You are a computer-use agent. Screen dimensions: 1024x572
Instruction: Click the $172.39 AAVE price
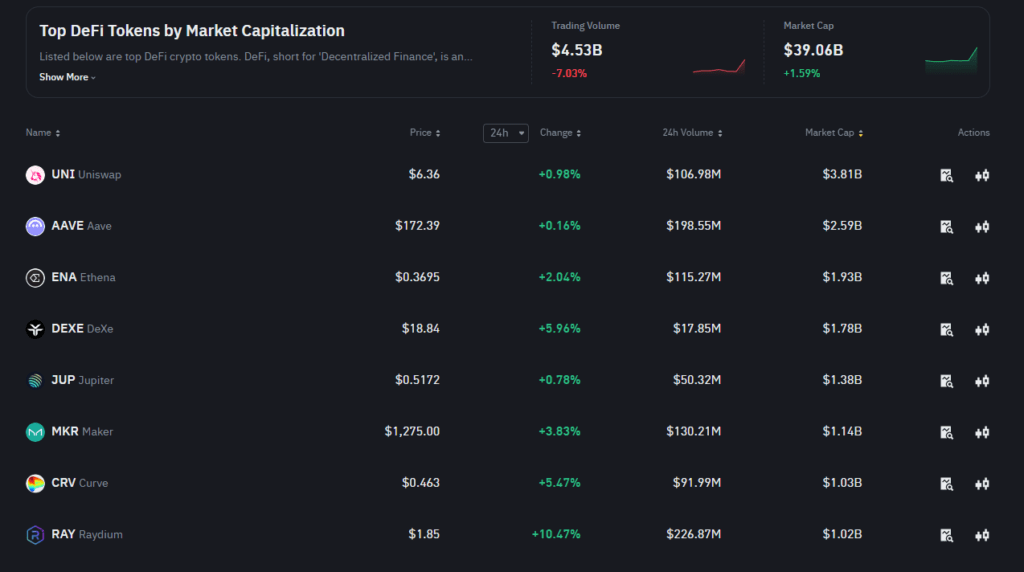tap(417, 226)
